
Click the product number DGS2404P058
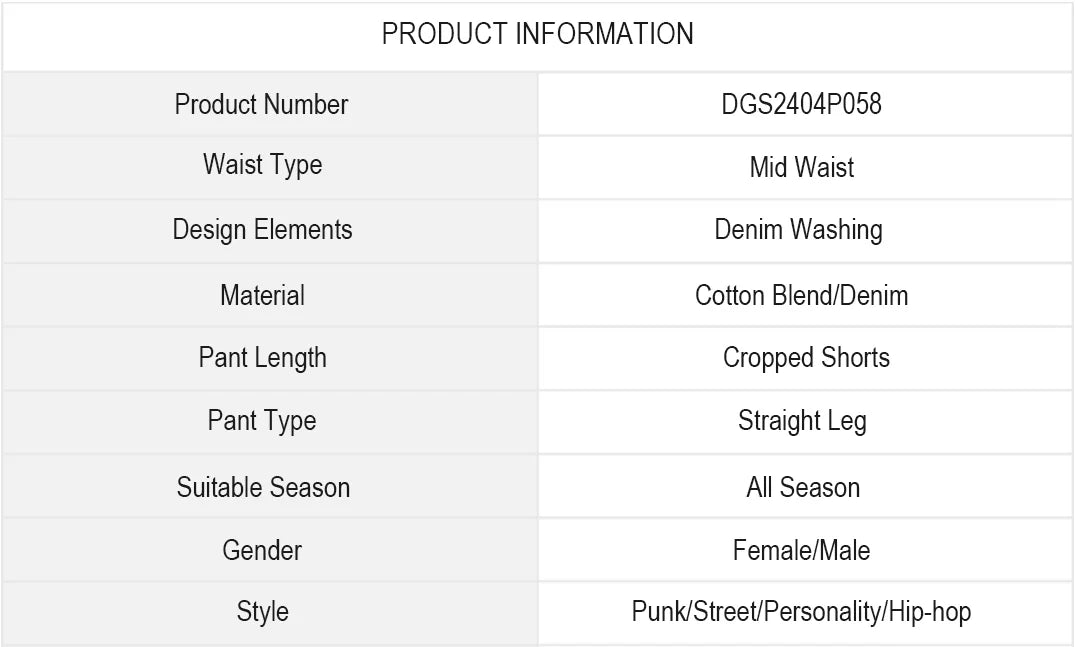click(802, 104)
